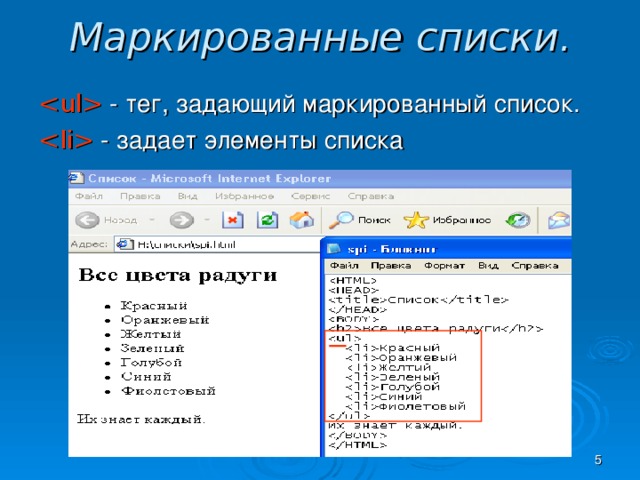Click the Notepad icon in spi title bar
The image size is (640, 480).
pyautogui.click(x=333, y=249)
